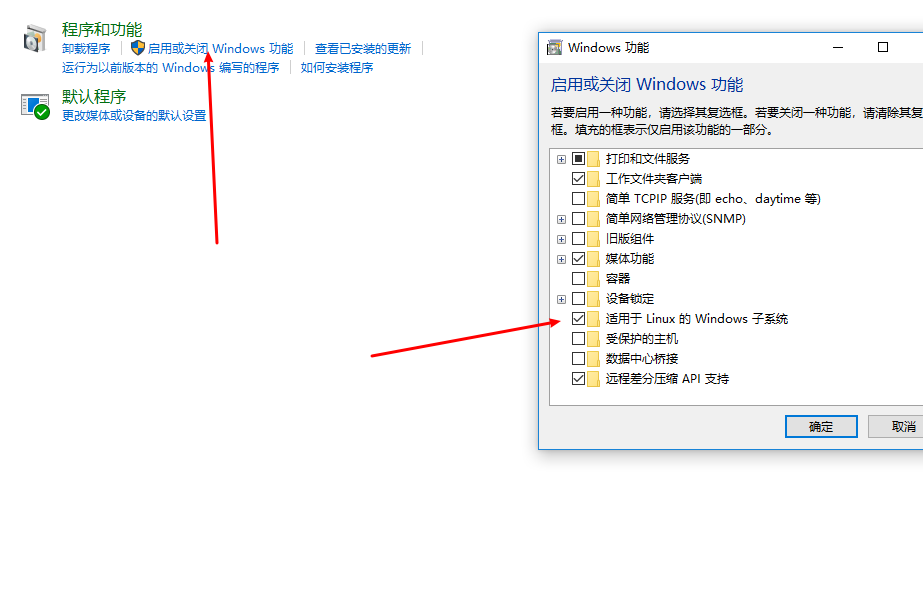Select the 适用于 Linux 的 Windows 子系统 label
The image size is (923, 594).
tap(697, 319)
